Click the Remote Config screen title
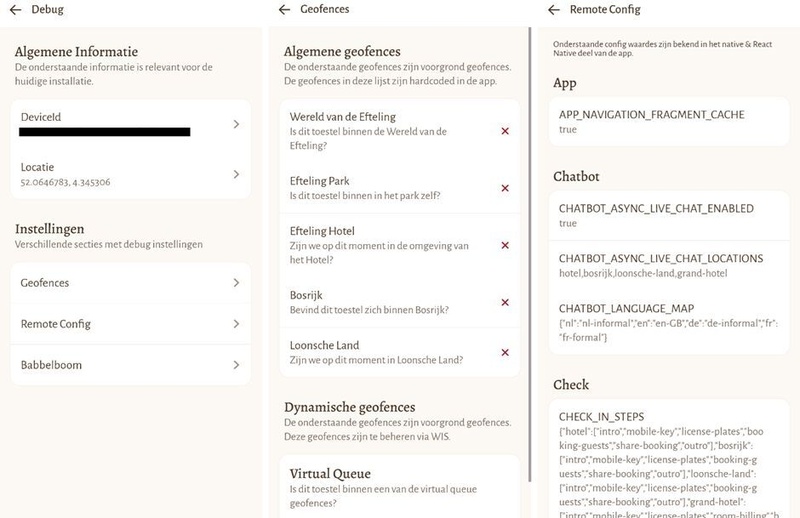Image resolution: width=800 pixels, height=518 pixels. 605,9
